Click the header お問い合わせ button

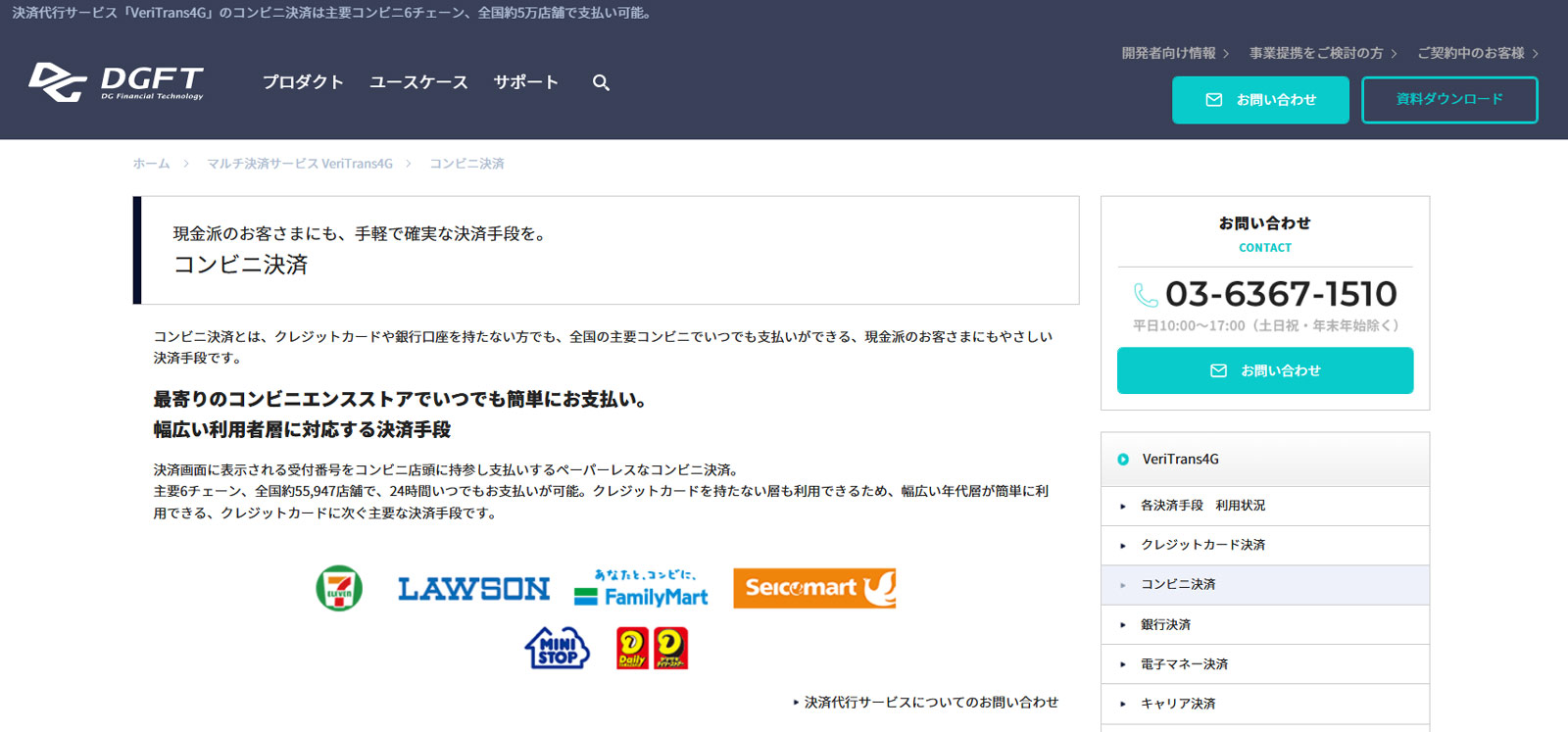point(1260,100)
